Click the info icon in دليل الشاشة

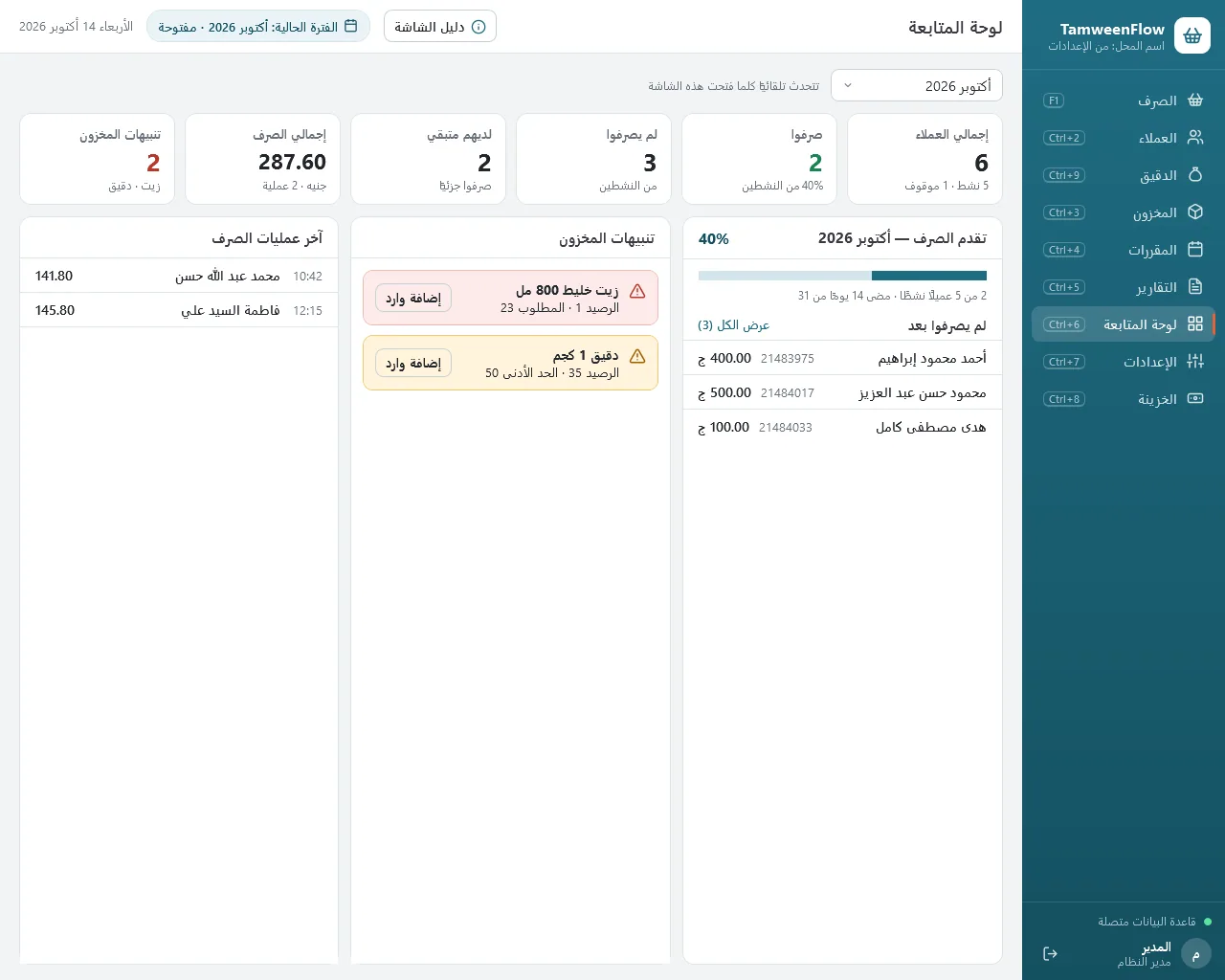pyautogui.click(x=479, y=27)
